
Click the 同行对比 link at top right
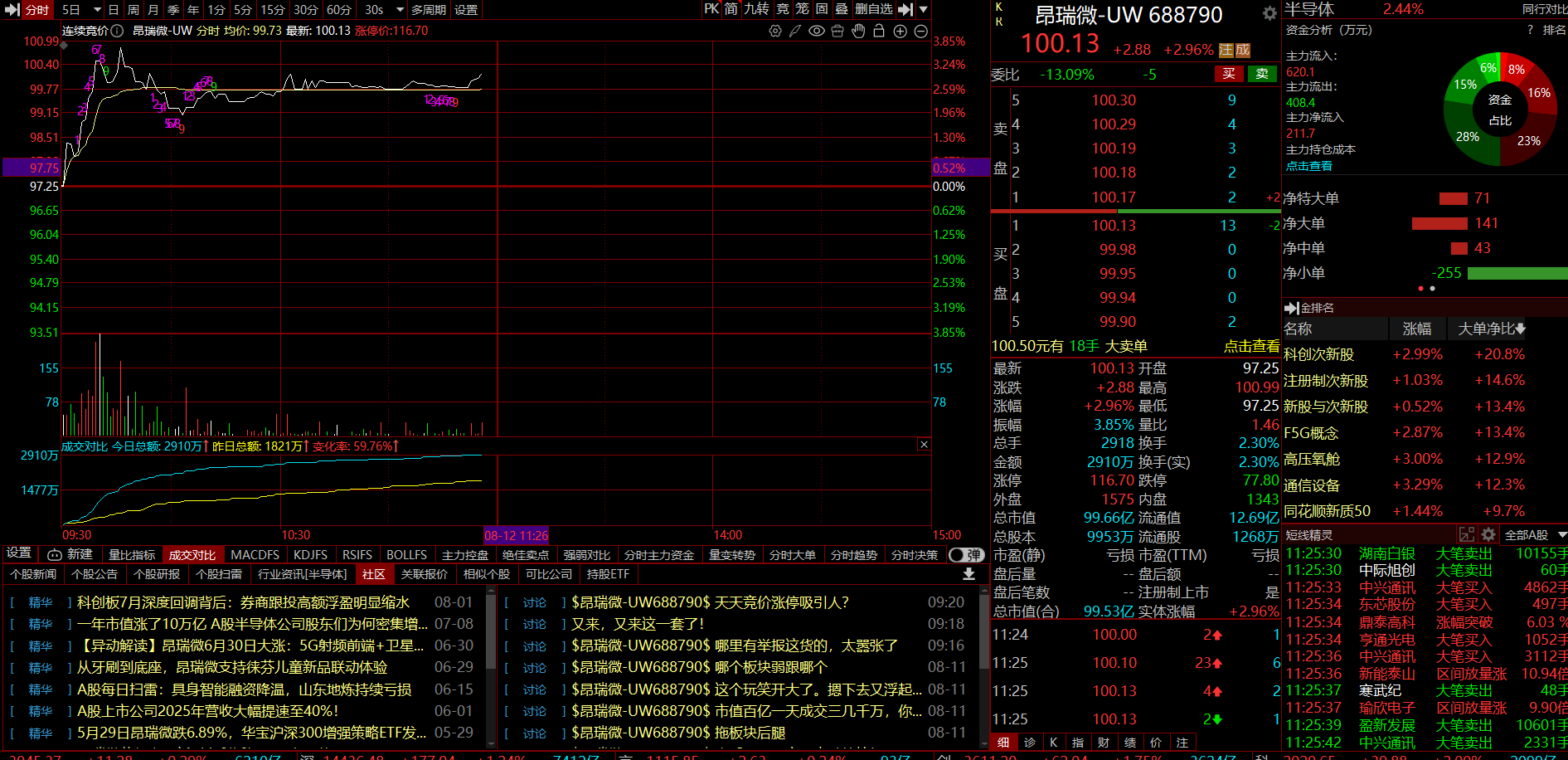1544,9
